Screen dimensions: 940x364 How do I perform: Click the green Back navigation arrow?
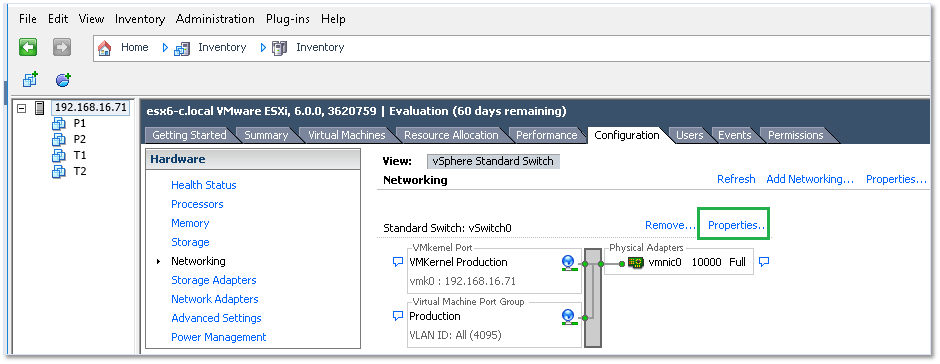tap(28, 47)
